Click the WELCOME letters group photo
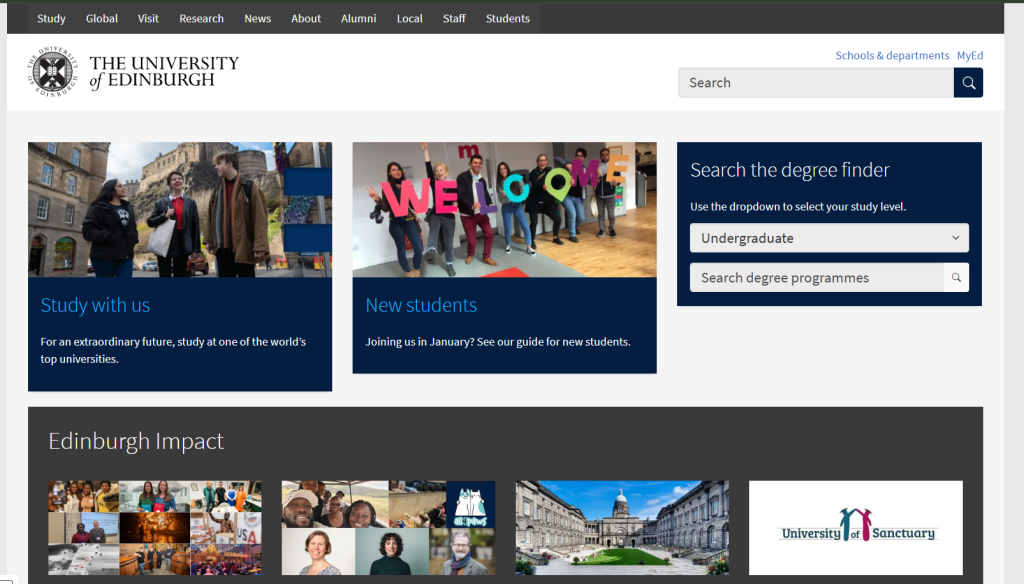Image resolution: width=1024 pixels, height=584 pixels. 504,210
